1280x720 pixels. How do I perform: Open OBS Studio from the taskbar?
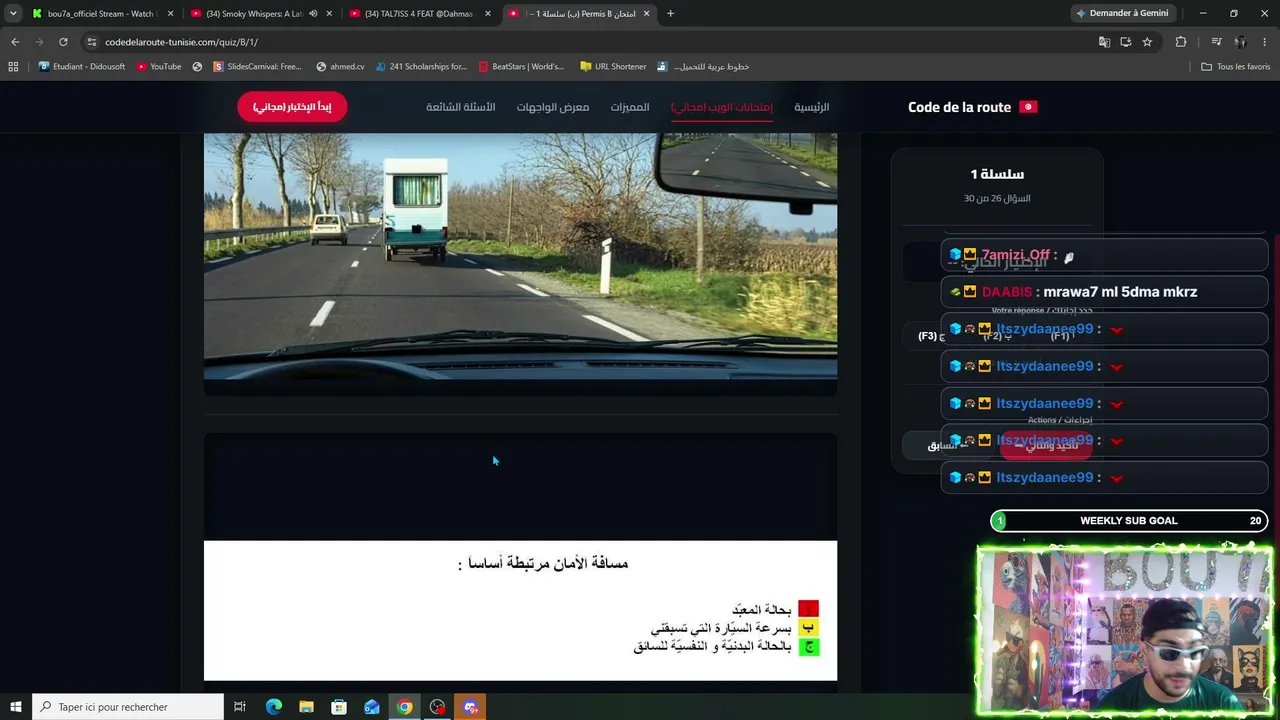click(x=437, y=707)
